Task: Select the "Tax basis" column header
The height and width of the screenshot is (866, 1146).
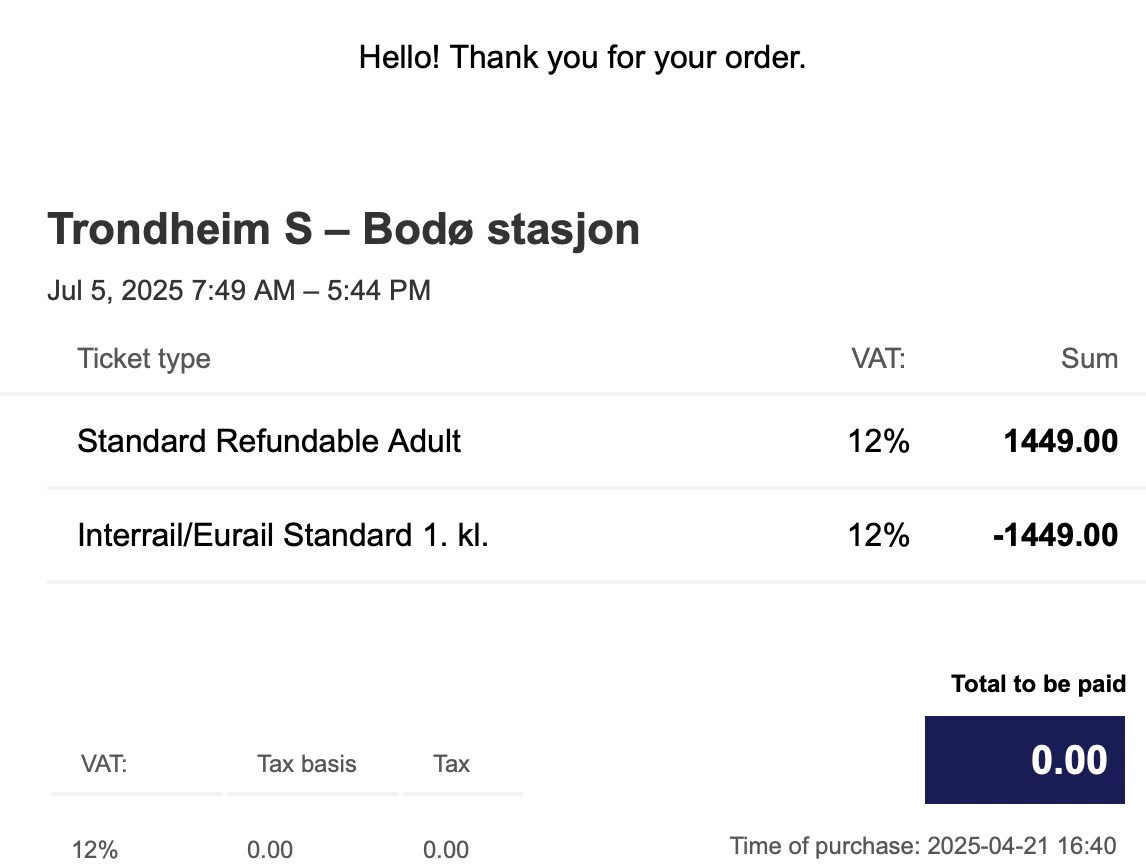Action: click(x=307, y=764)
